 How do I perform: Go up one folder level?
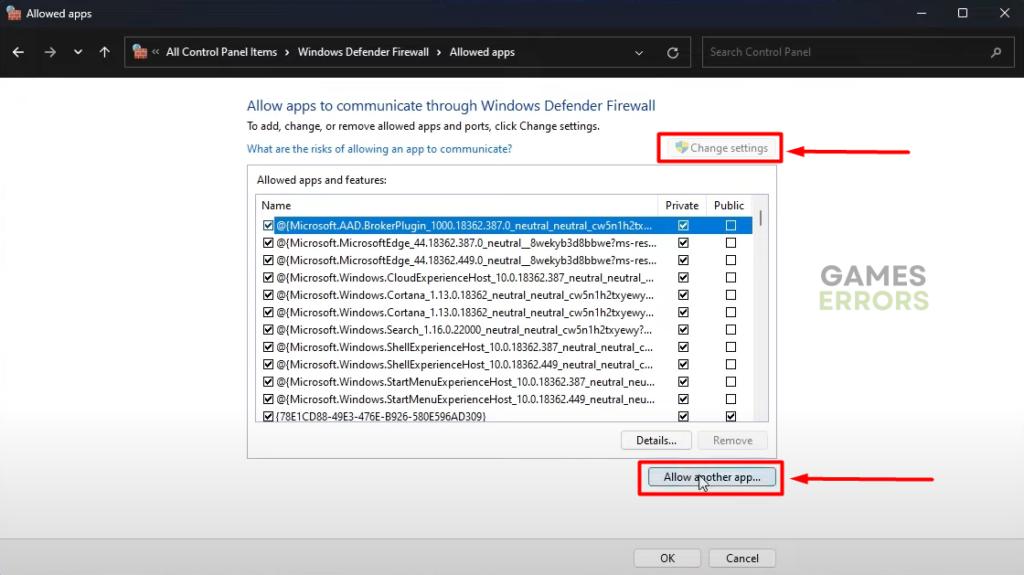point(105,52)
